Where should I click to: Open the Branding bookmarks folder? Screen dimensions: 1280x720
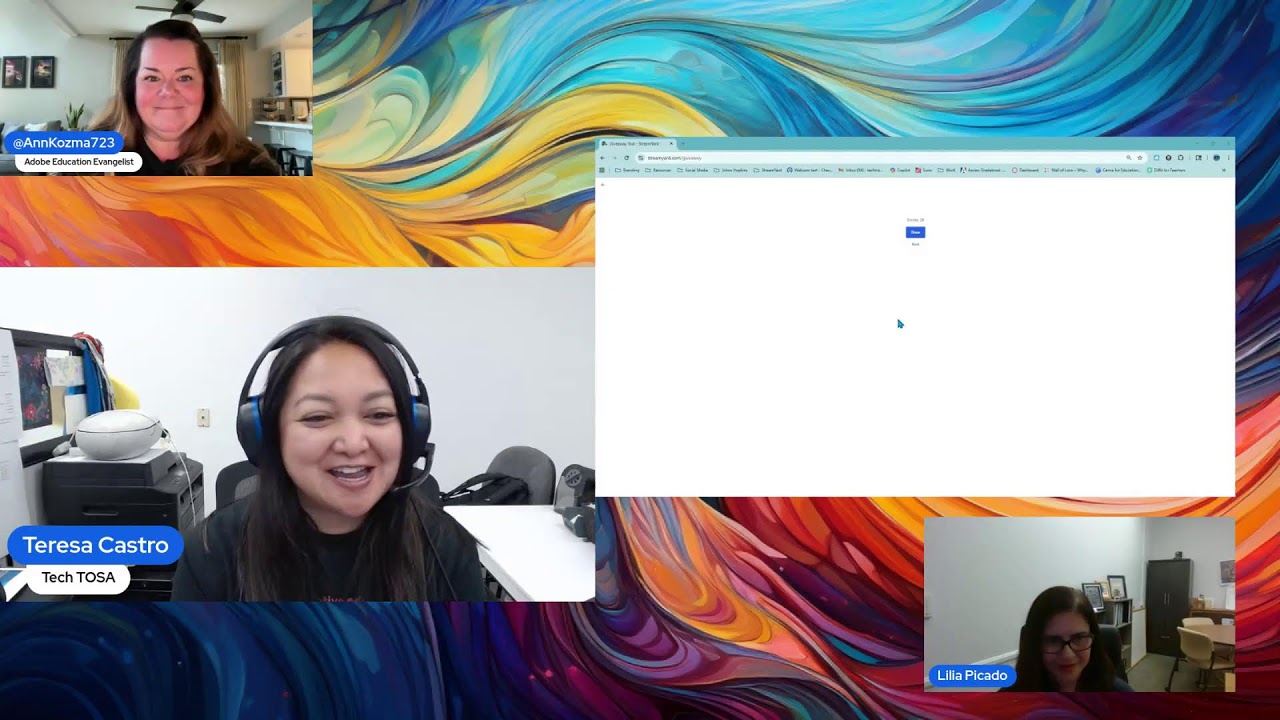coord(627,170)
